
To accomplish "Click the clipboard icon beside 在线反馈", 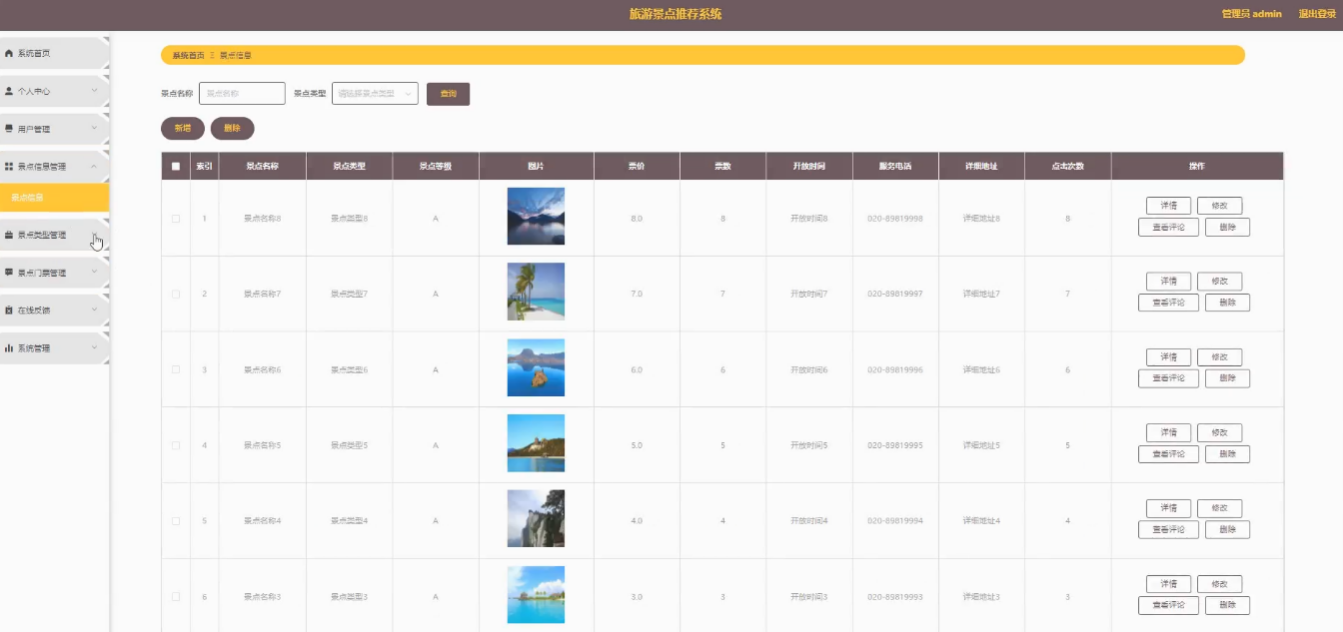I will pos(9,310).
